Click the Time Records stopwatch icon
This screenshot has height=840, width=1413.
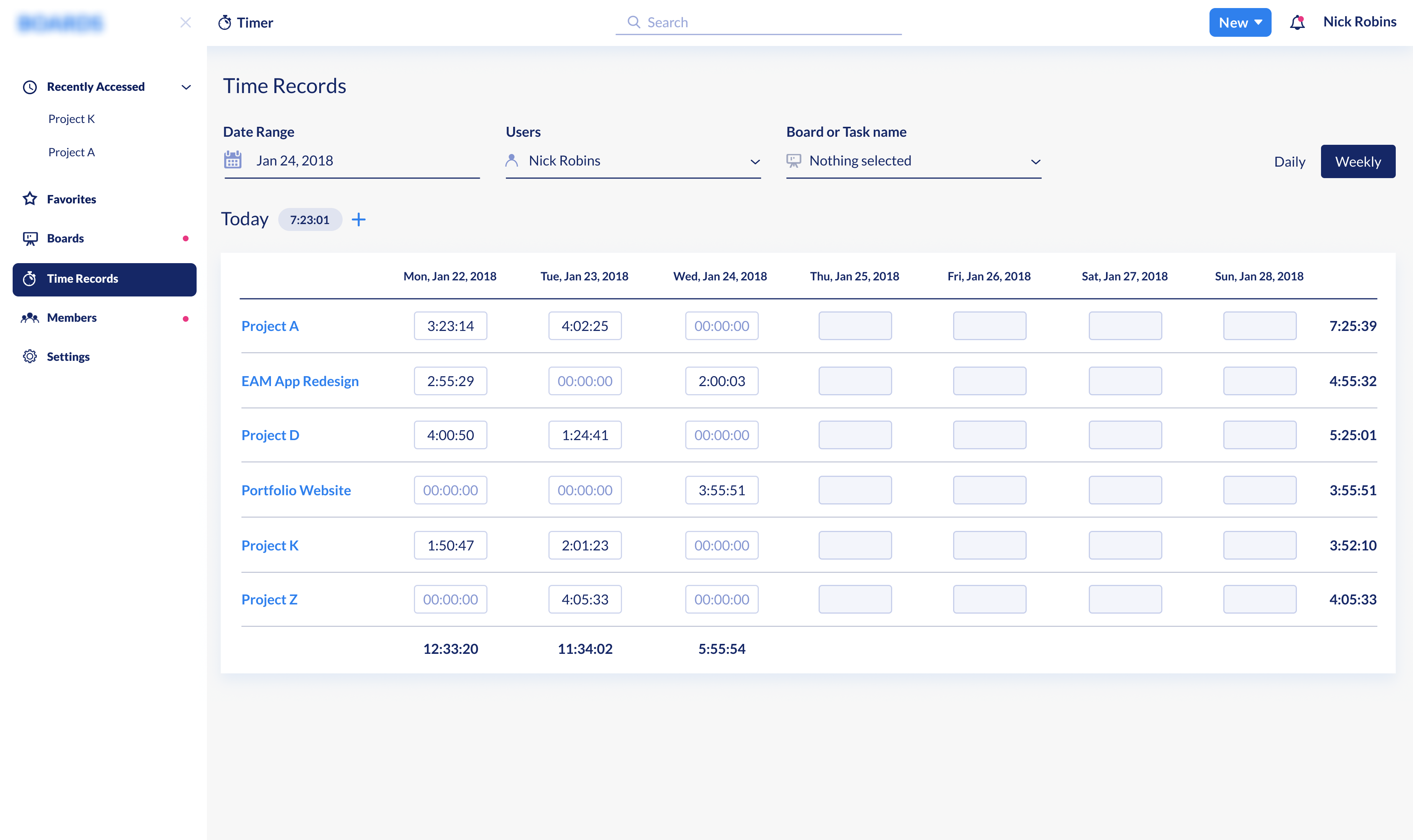click(30, 278)
